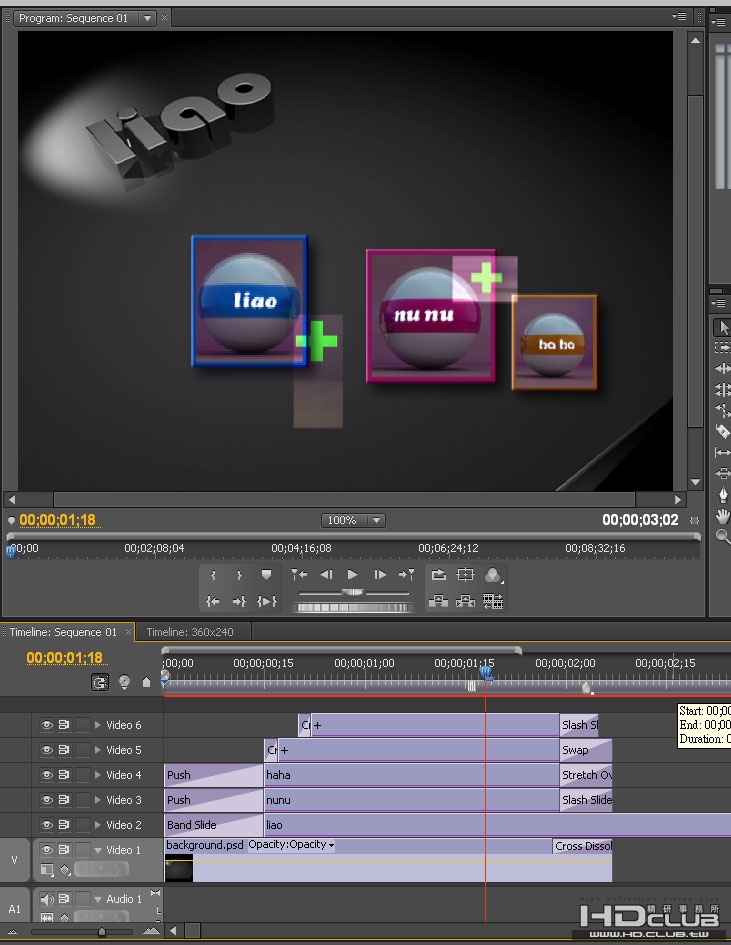The height and width of the screenshot is (945, 731).
Task: Go to next marker in Program monitor
Action: (x=406, y=575)
